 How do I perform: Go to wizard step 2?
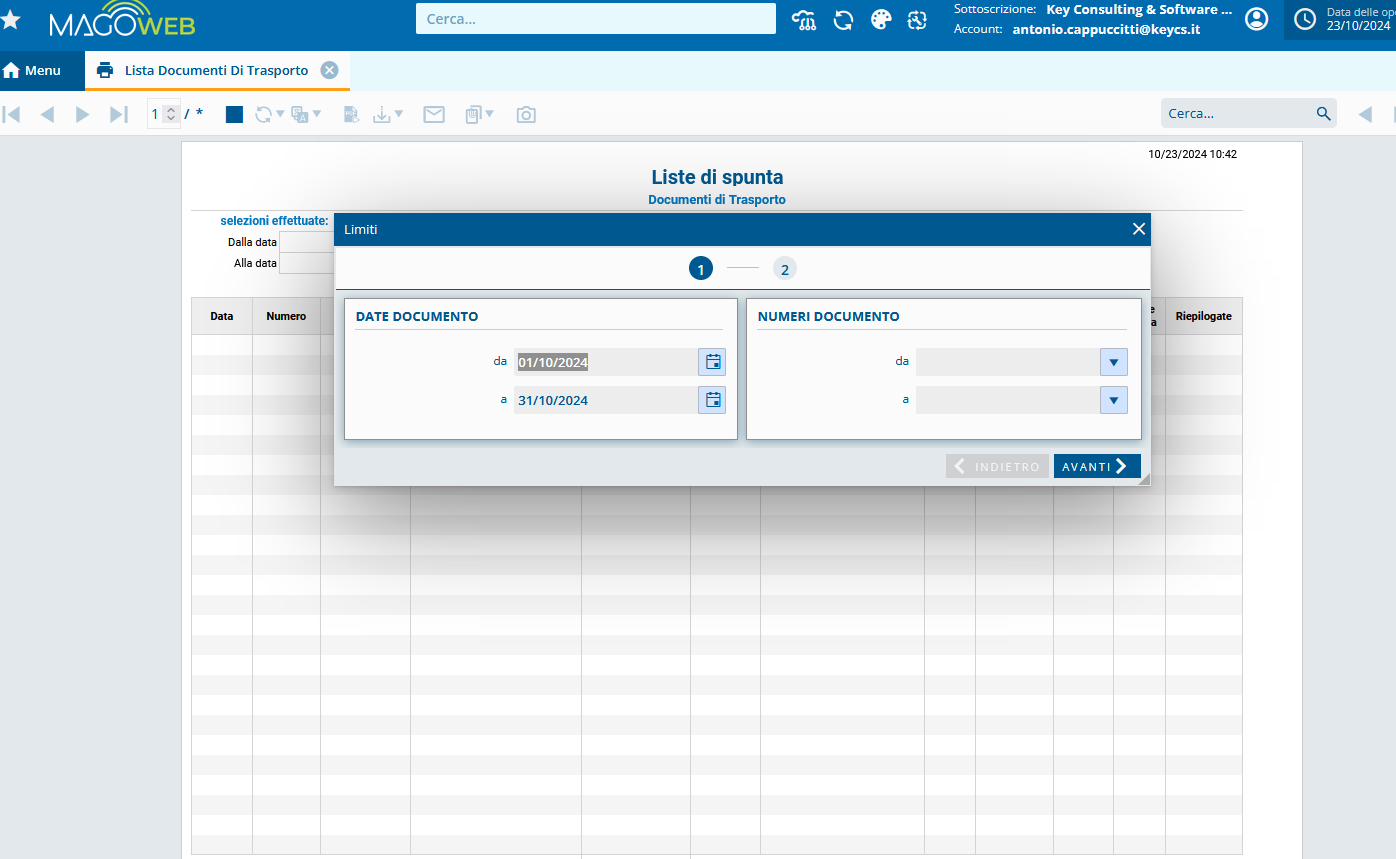point(785,269)
